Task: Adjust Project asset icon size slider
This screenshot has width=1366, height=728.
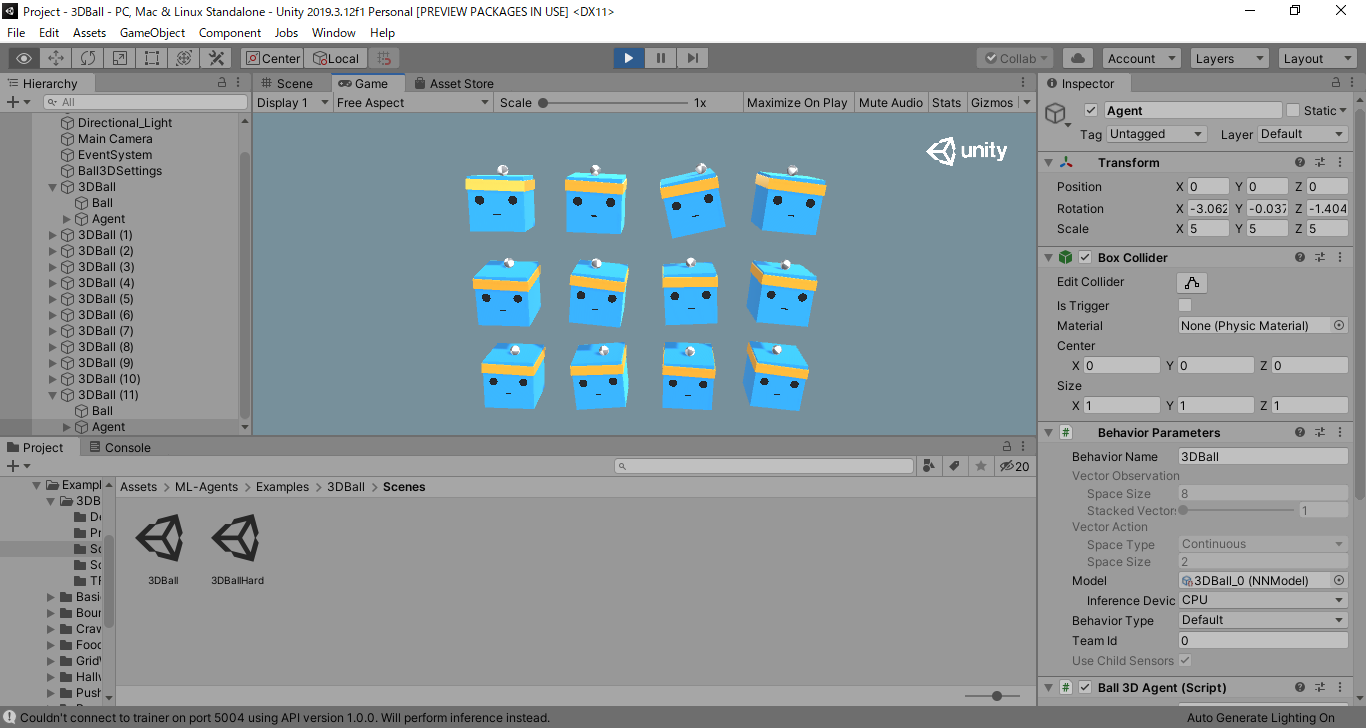Action: pos(992,696)
